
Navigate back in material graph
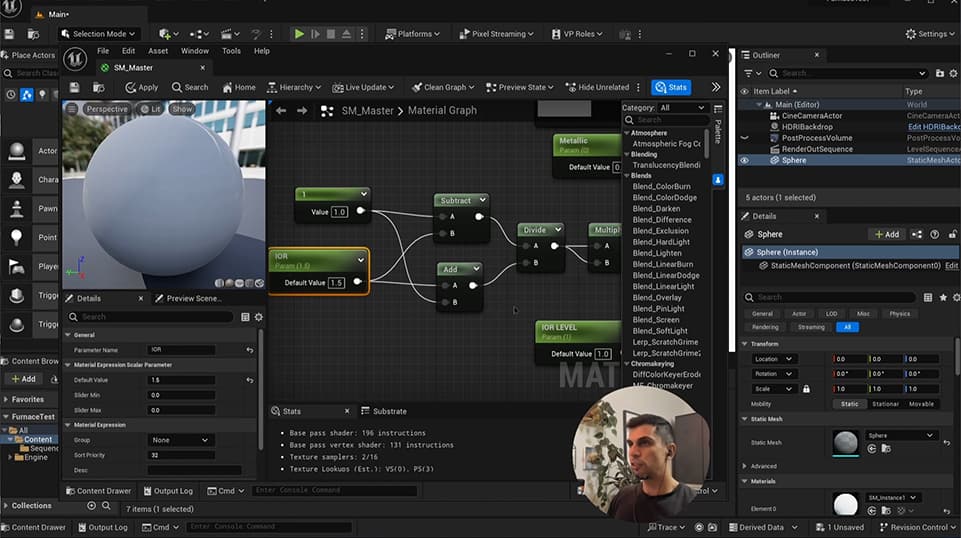[281, 110]
